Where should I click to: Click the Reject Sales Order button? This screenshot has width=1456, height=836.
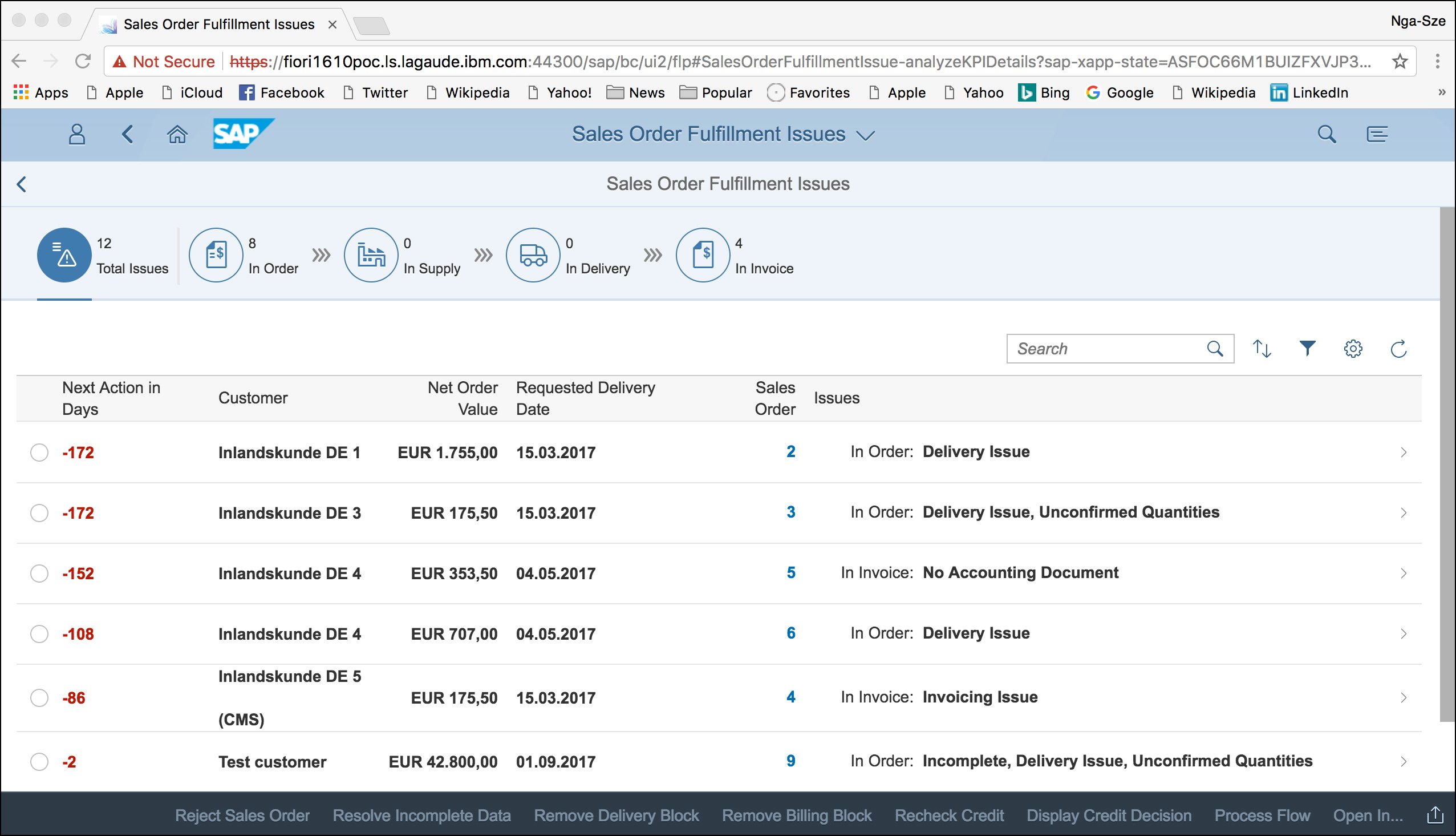pos(241,815)
